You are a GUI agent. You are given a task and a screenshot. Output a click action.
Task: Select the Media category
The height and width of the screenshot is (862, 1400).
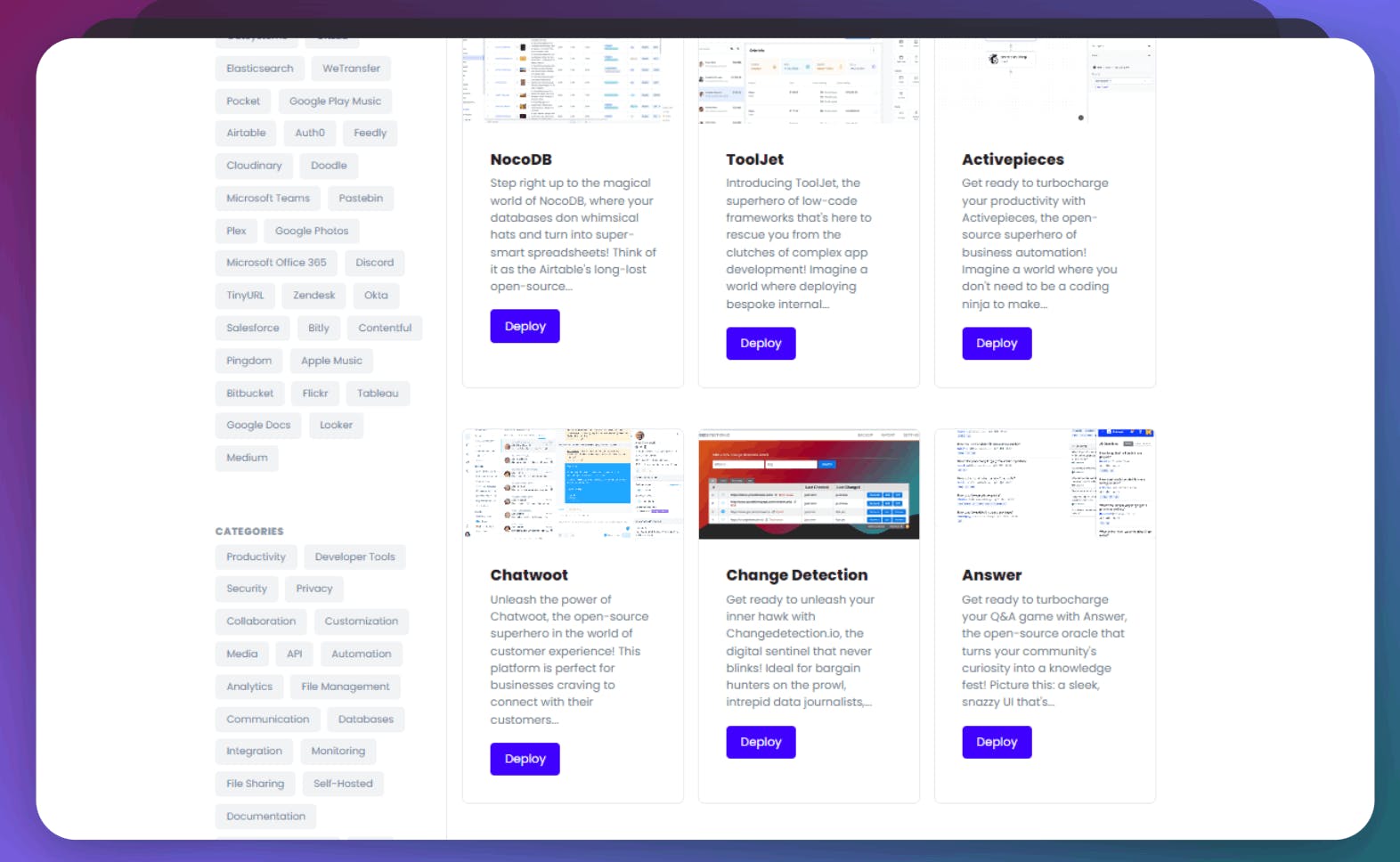[x=241, y=655]
